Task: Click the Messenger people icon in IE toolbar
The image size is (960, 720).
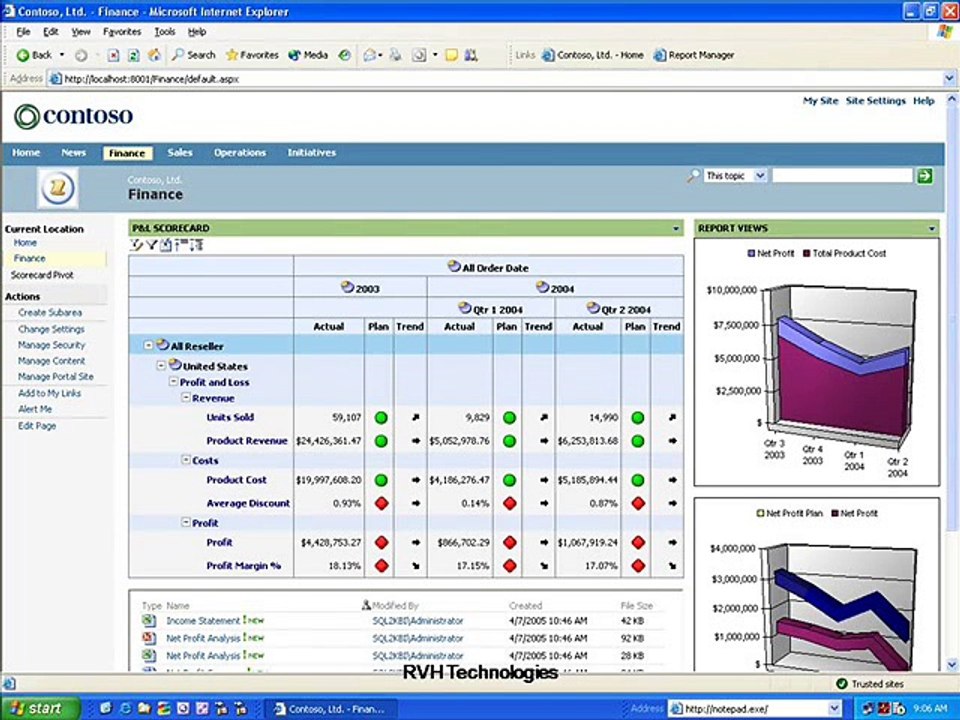Action: click(x=471, y=55)
